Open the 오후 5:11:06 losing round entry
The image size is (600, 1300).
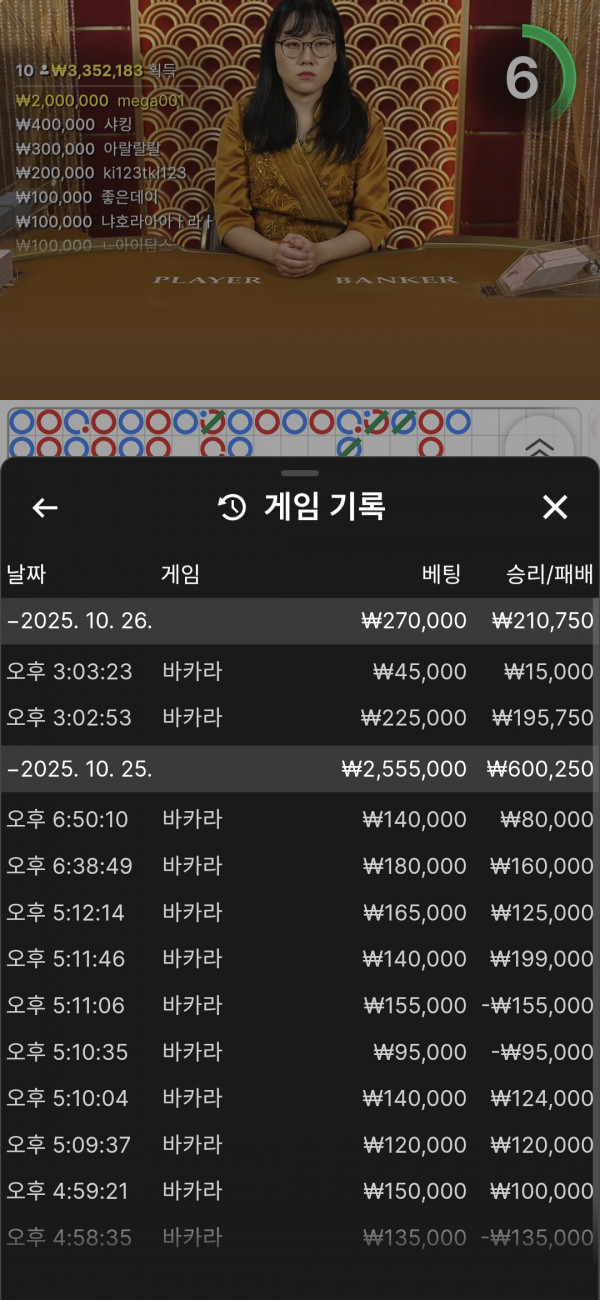[x=300, y=1006]
